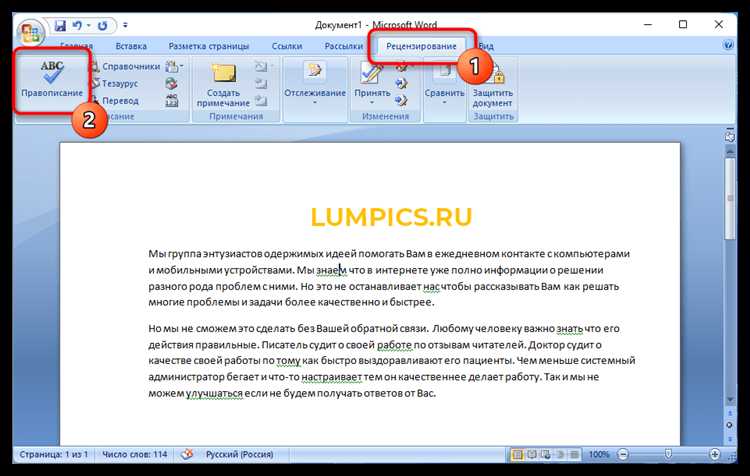The width and height of the screenshot is (750, 476).
Task: Switch to Web Layout view button
Action: coord(546,454)
